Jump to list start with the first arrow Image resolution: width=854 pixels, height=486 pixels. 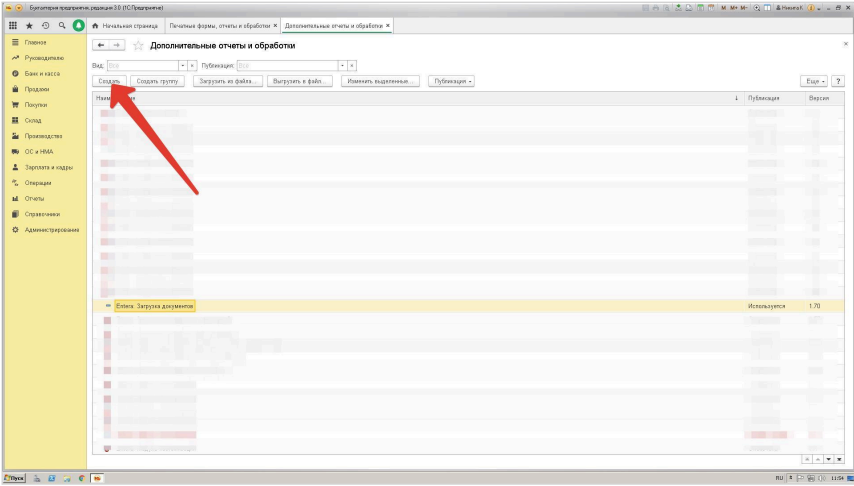pos(807,459)
